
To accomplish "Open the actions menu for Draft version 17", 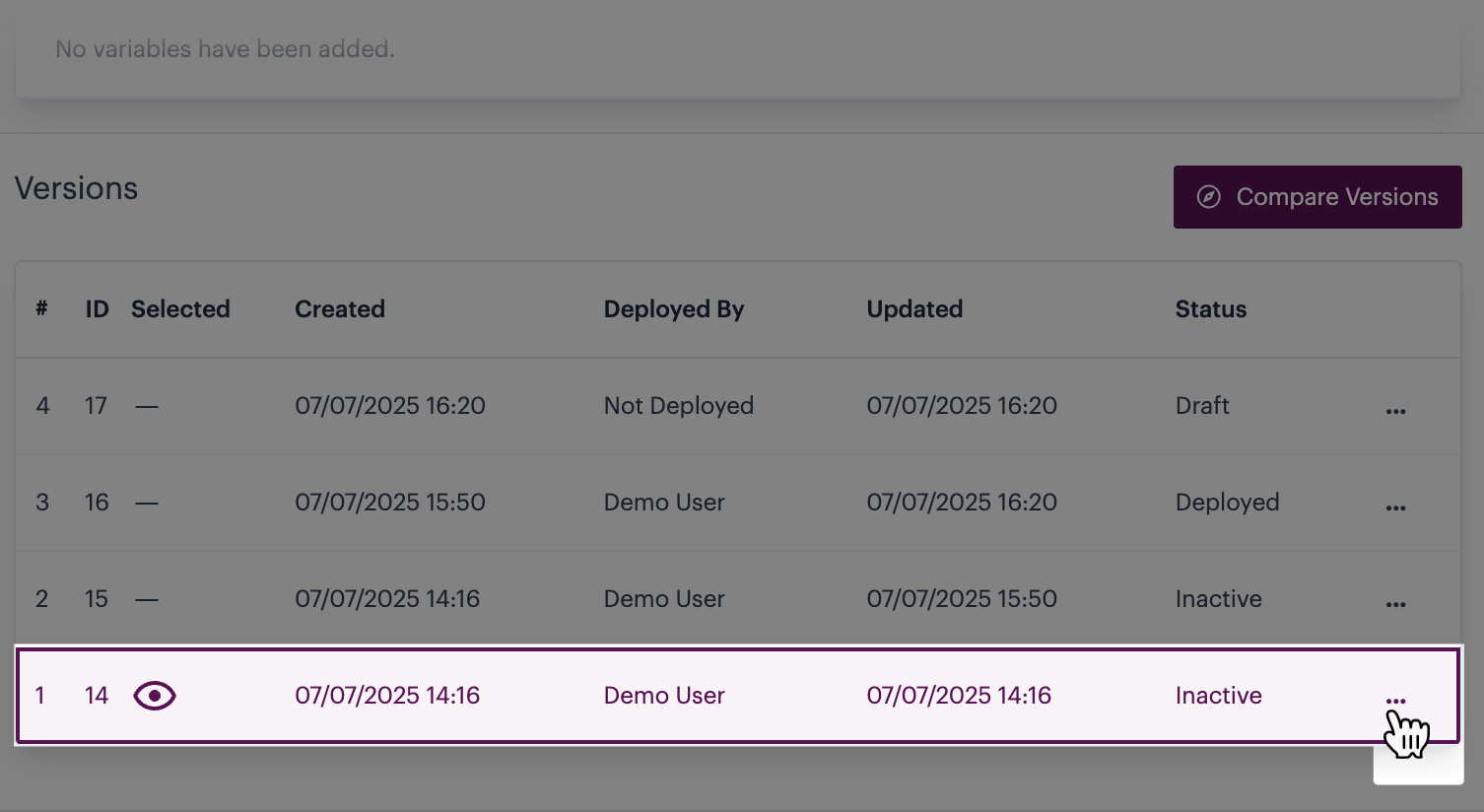I will coord(1395,411).
